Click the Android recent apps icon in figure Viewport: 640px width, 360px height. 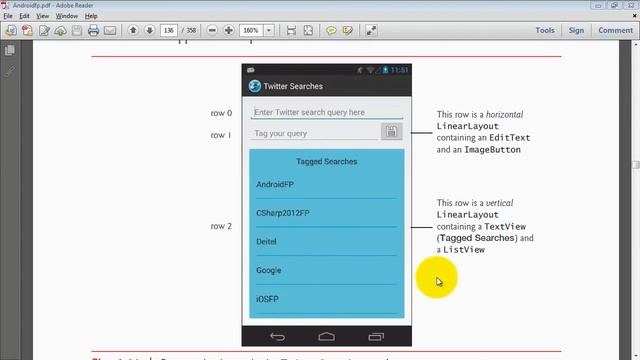(376, 337)
